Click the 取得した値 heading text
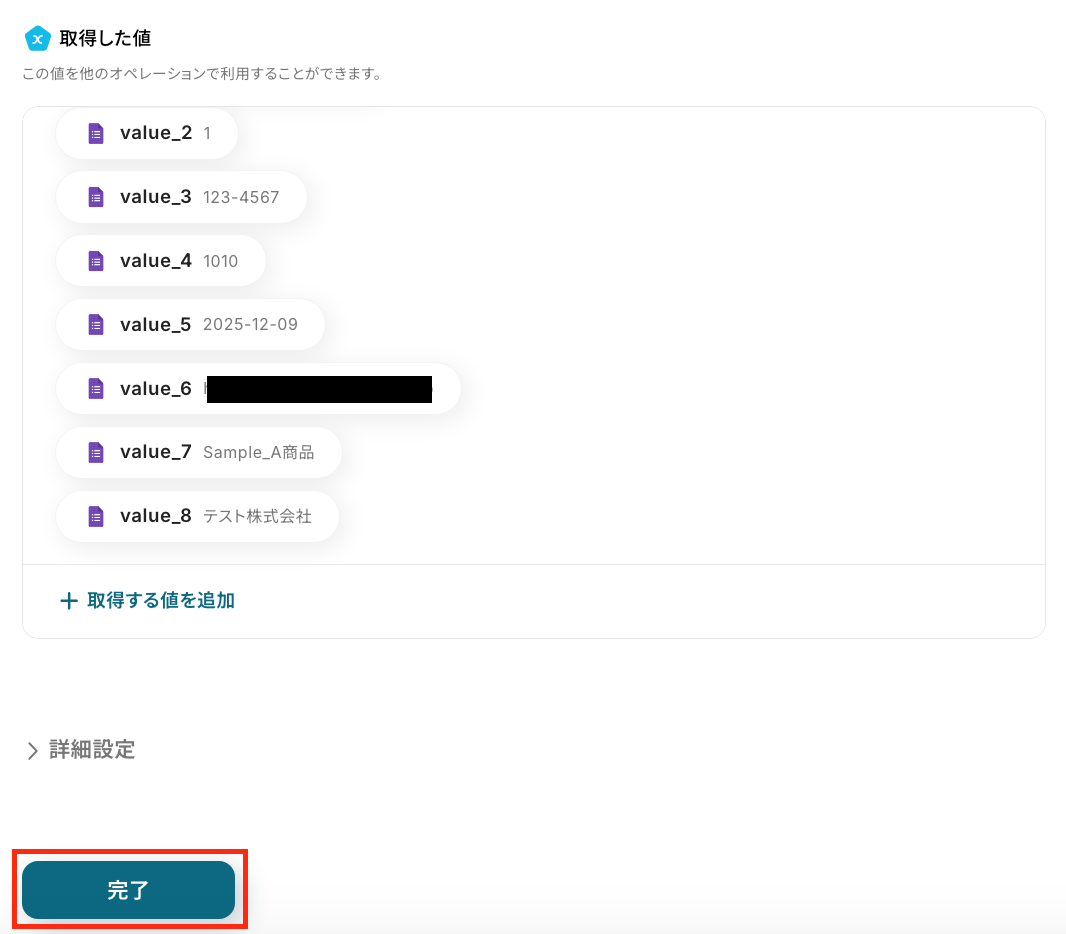 click(x=105, y=39)
